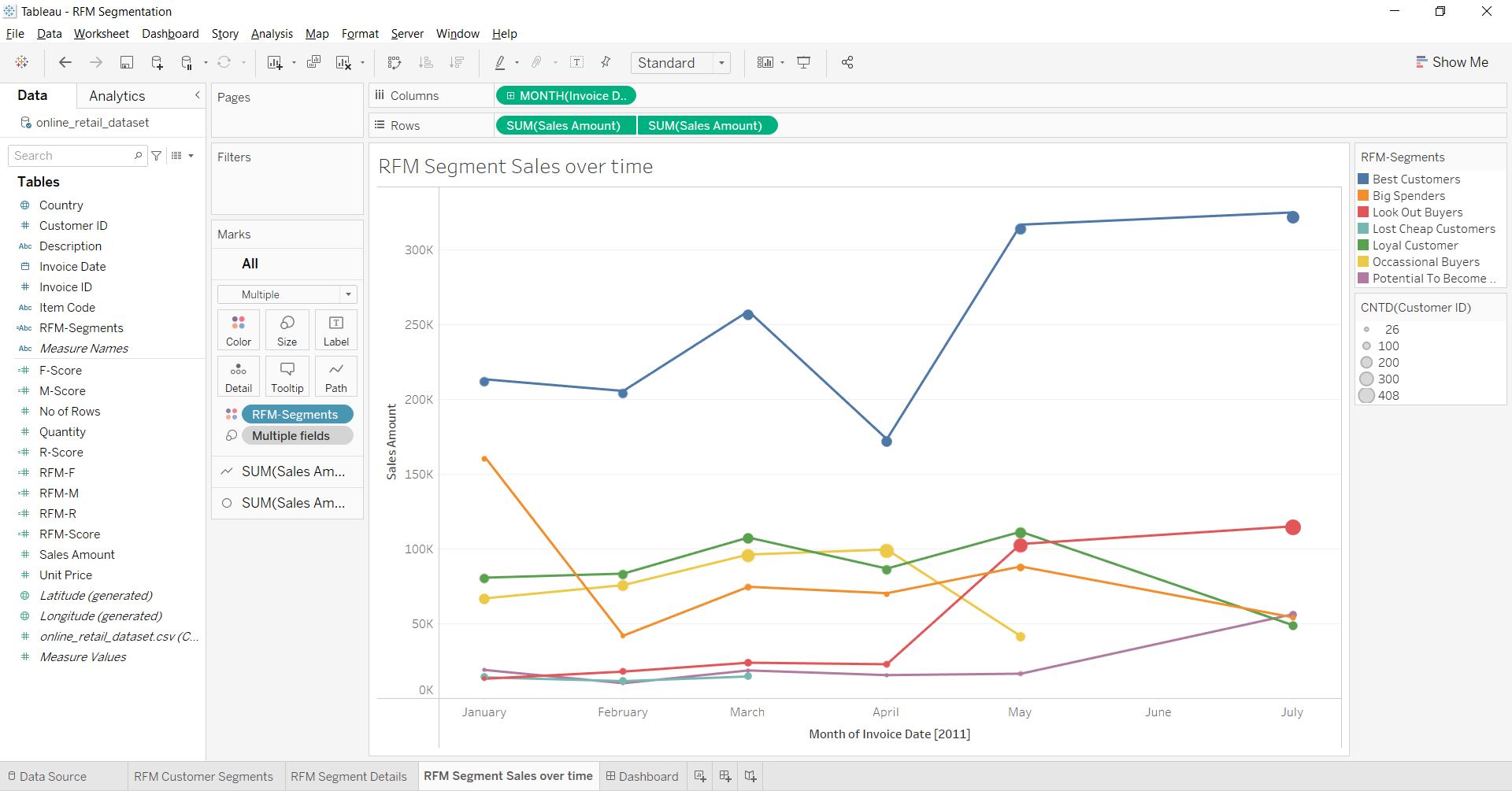Open the Multiple mark type dropdown
The image size is (1512, 791).
click(348, 294)
